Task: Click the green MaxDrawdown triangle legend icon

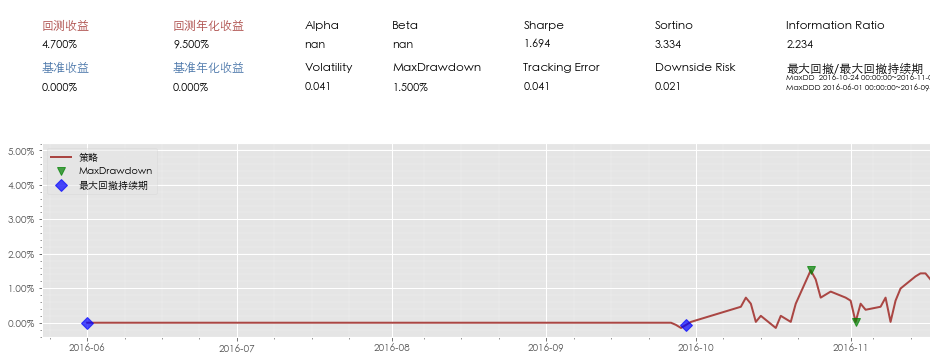Action: 61,171
